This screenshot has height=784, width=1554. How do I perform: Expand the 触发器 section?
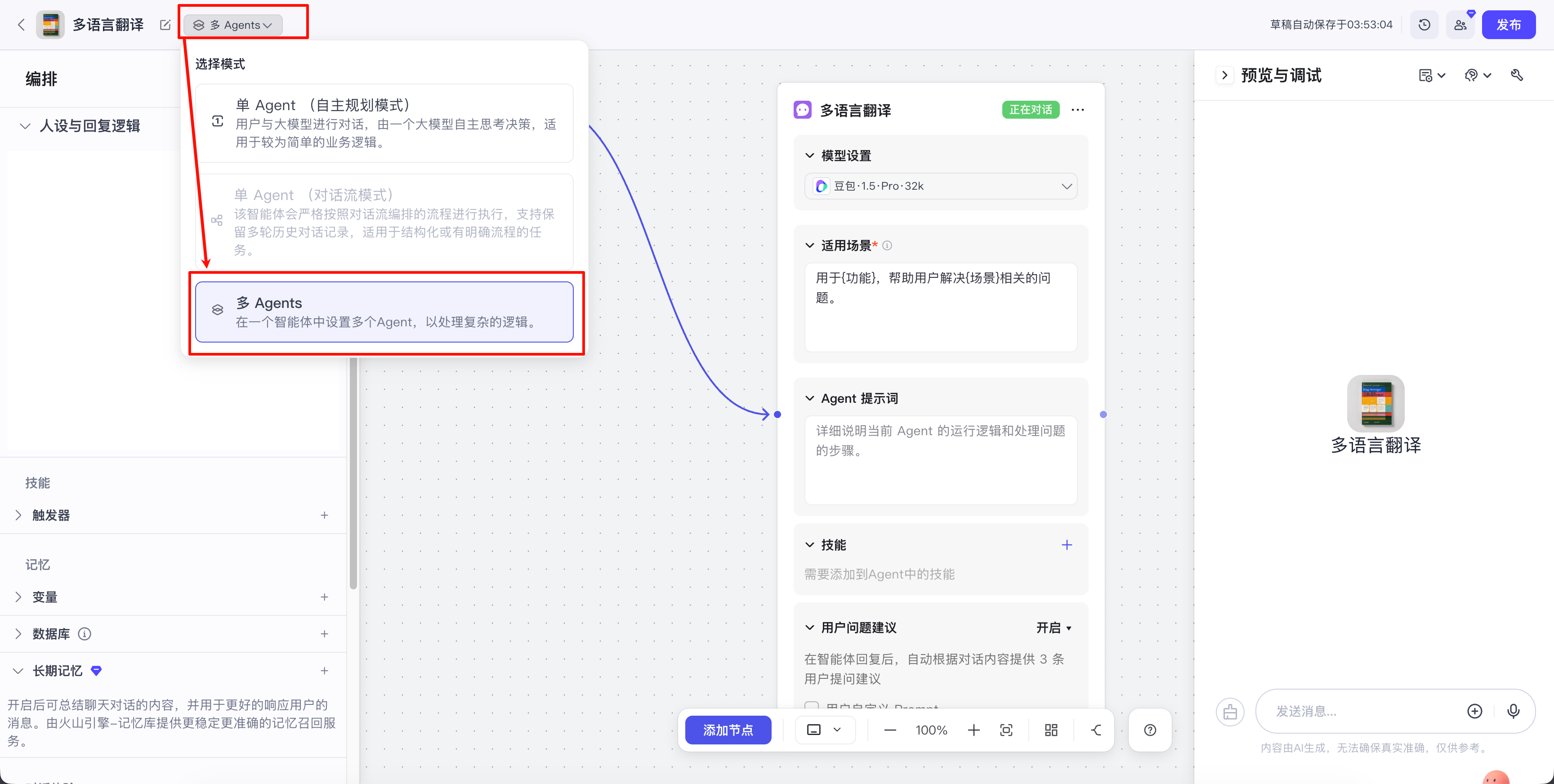pyautogui.click(x=18, y=515)
